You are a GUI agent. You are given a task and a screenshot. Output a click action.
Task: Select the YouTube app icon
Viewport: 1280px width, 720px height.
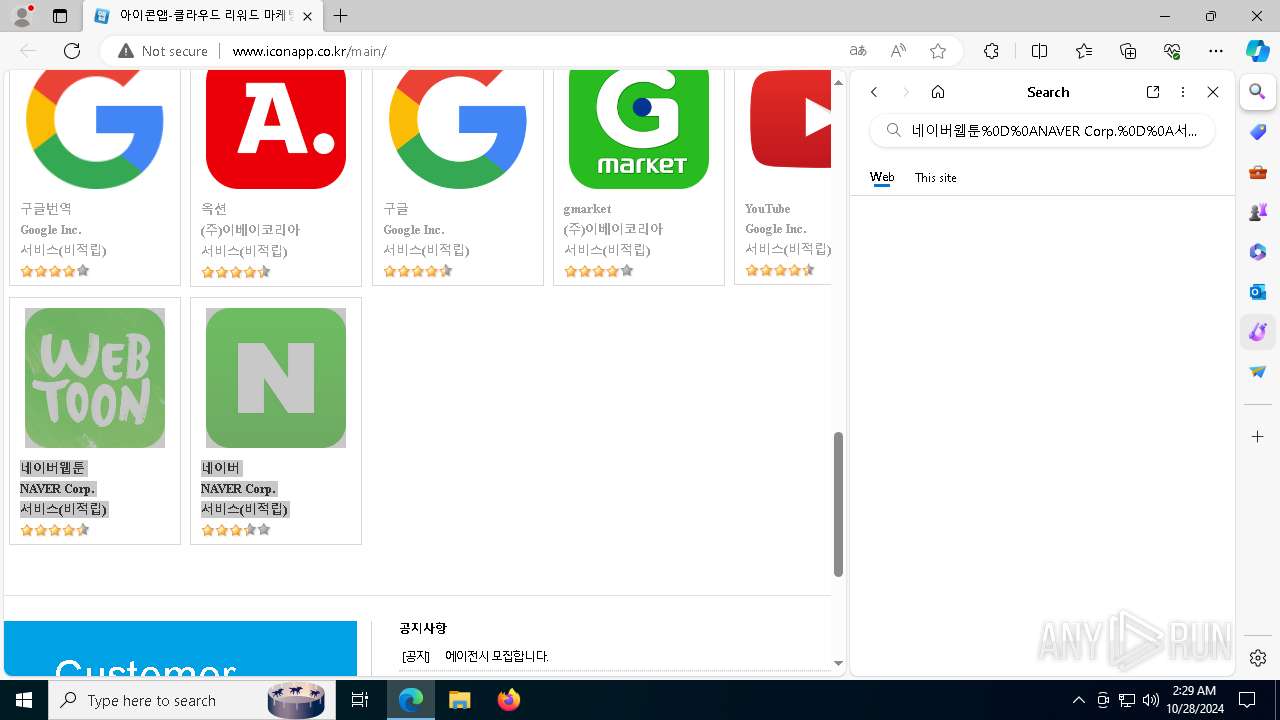point(790,120)
